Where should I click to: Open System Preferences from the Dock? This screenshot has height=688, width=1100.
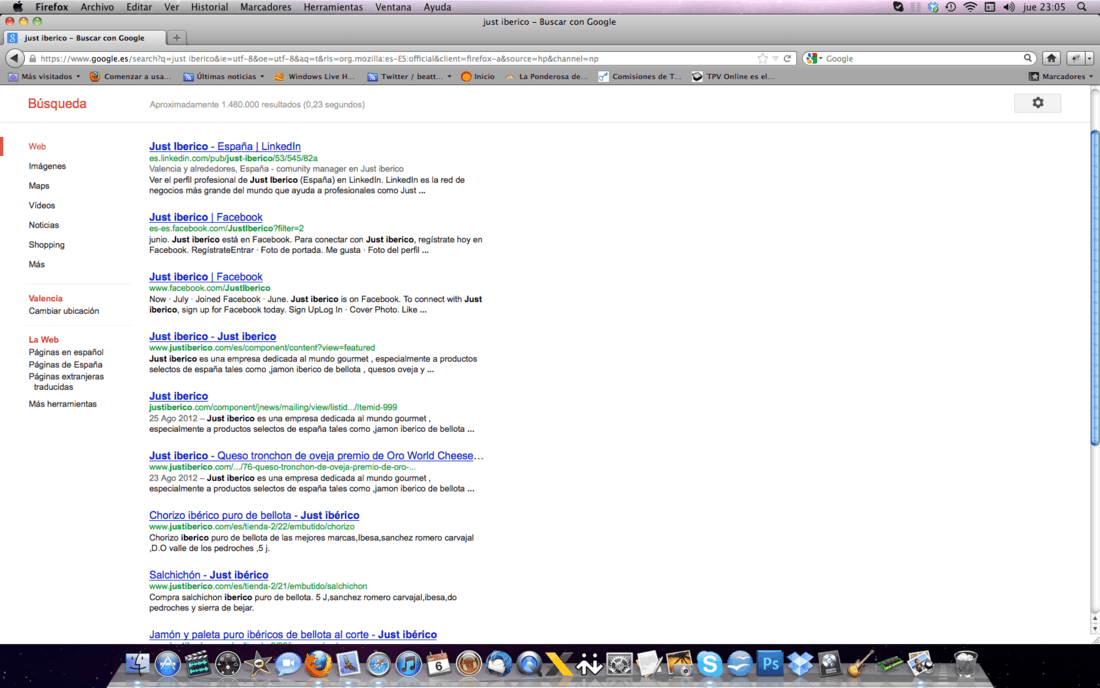pos(619,663)
